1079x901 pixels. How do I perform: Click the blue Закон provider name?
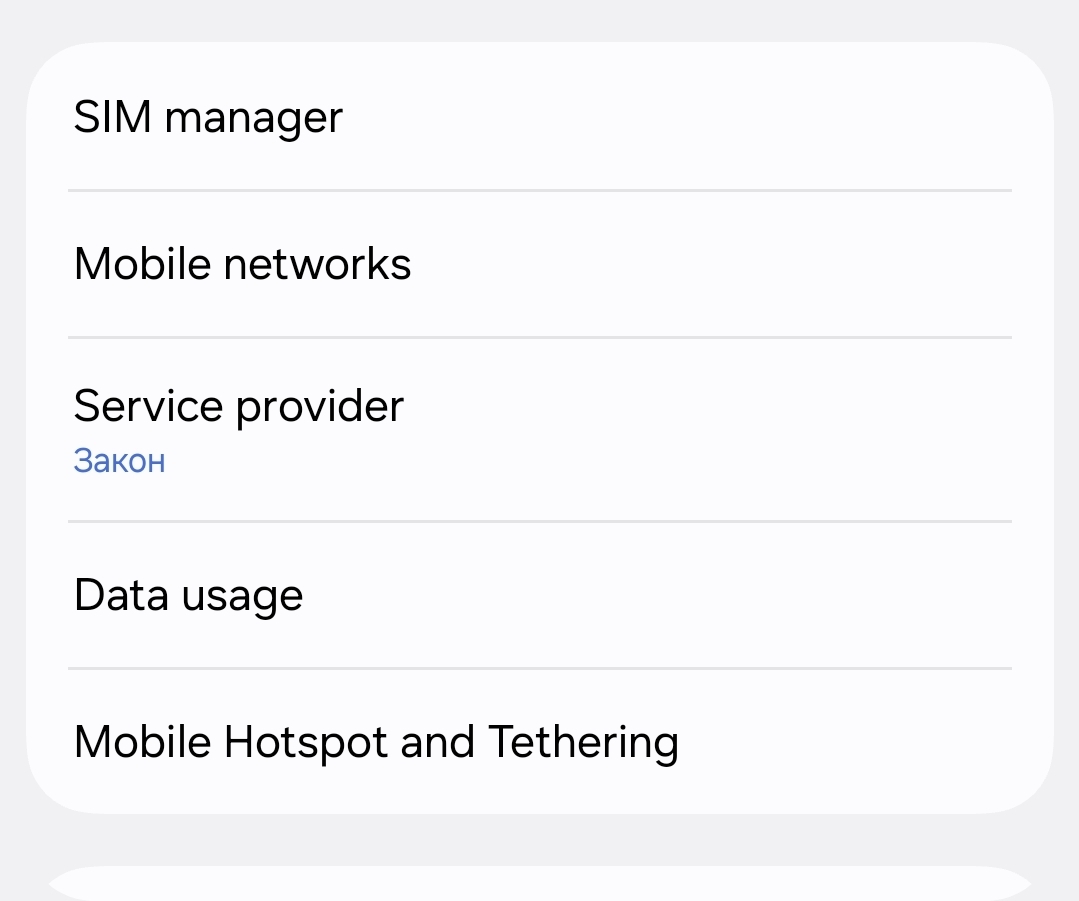pyautogui.click(x=119, y=461)
